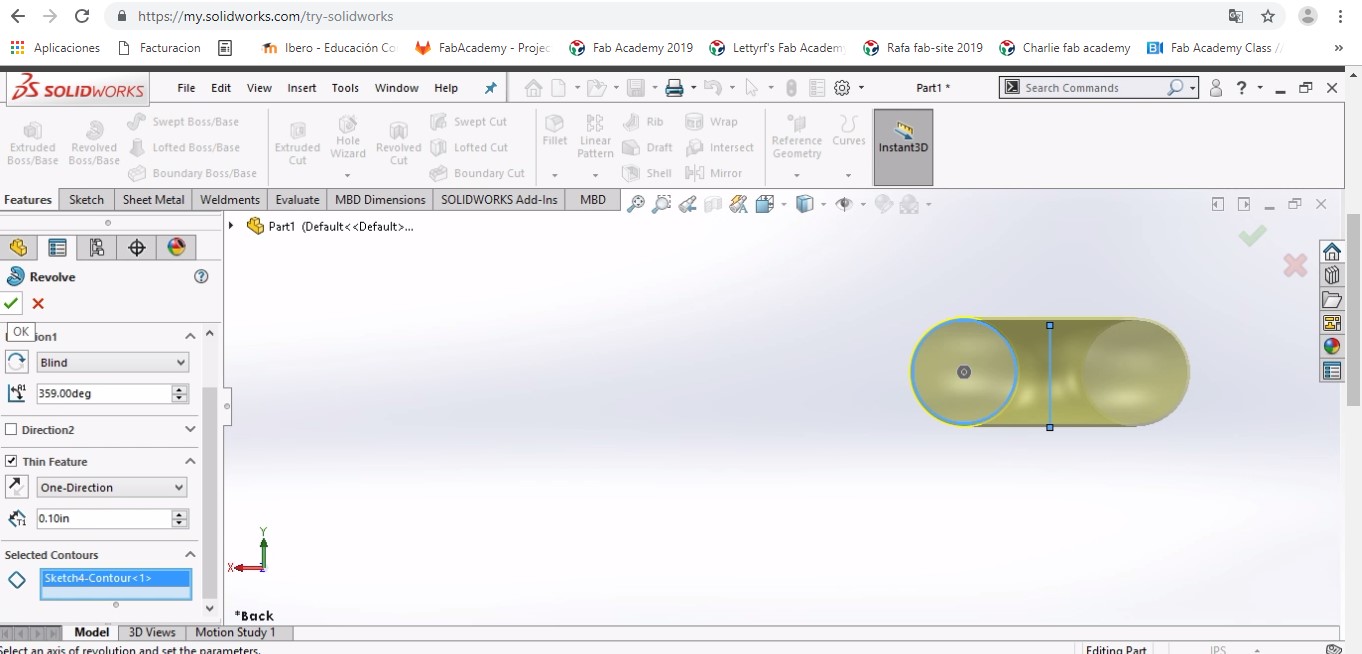Click the Home icon in title toolbar
This screenshot has width=1362, height=654.
click(533, 88)
